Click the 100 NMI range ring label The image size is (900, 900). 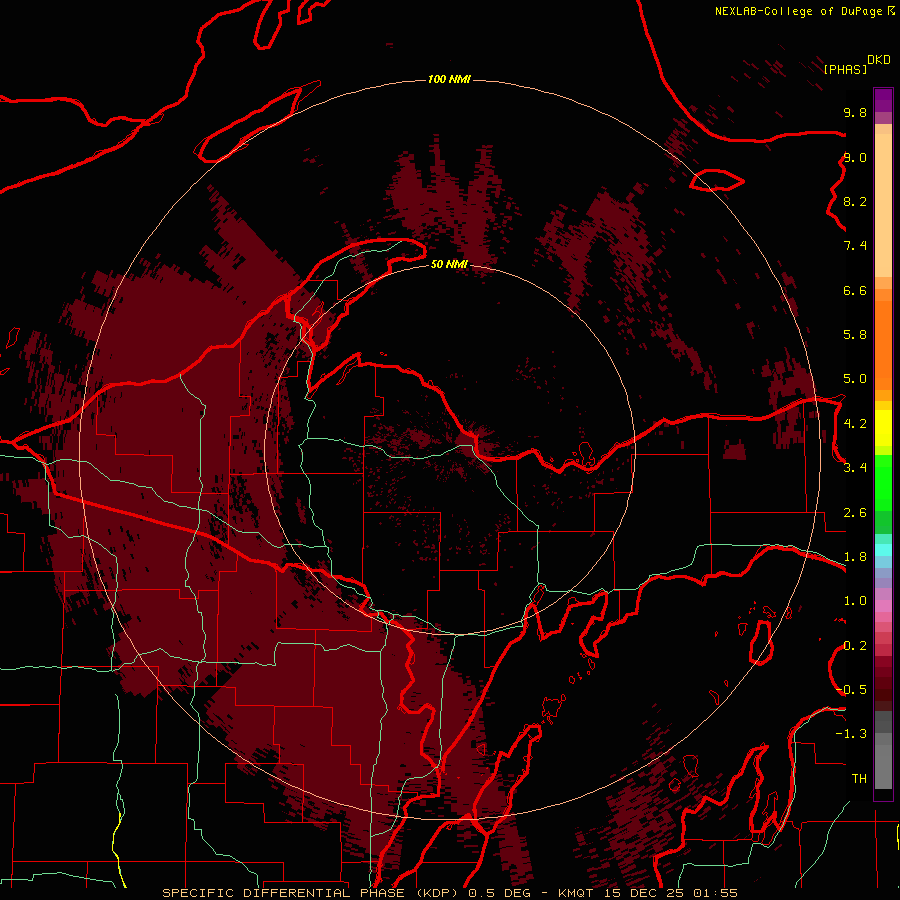pyautogui.click(x=449, y=79)
